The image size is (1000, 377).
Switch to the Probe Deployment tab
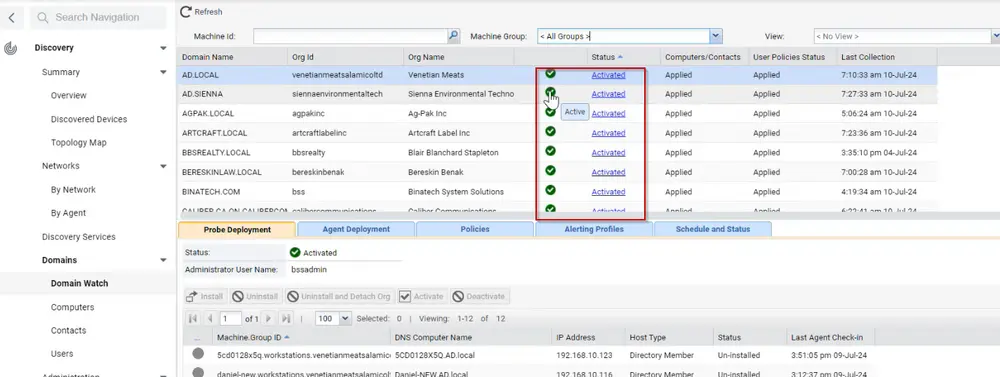point(237,230)
